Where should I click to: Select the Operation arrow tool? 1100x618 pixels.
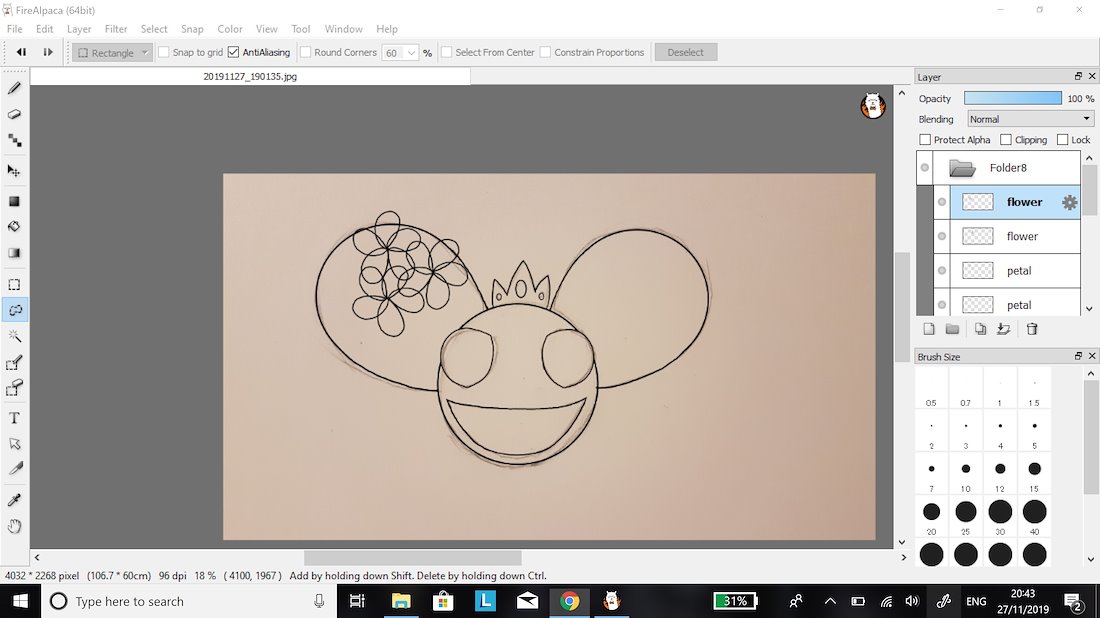click(x=14, y=444)
